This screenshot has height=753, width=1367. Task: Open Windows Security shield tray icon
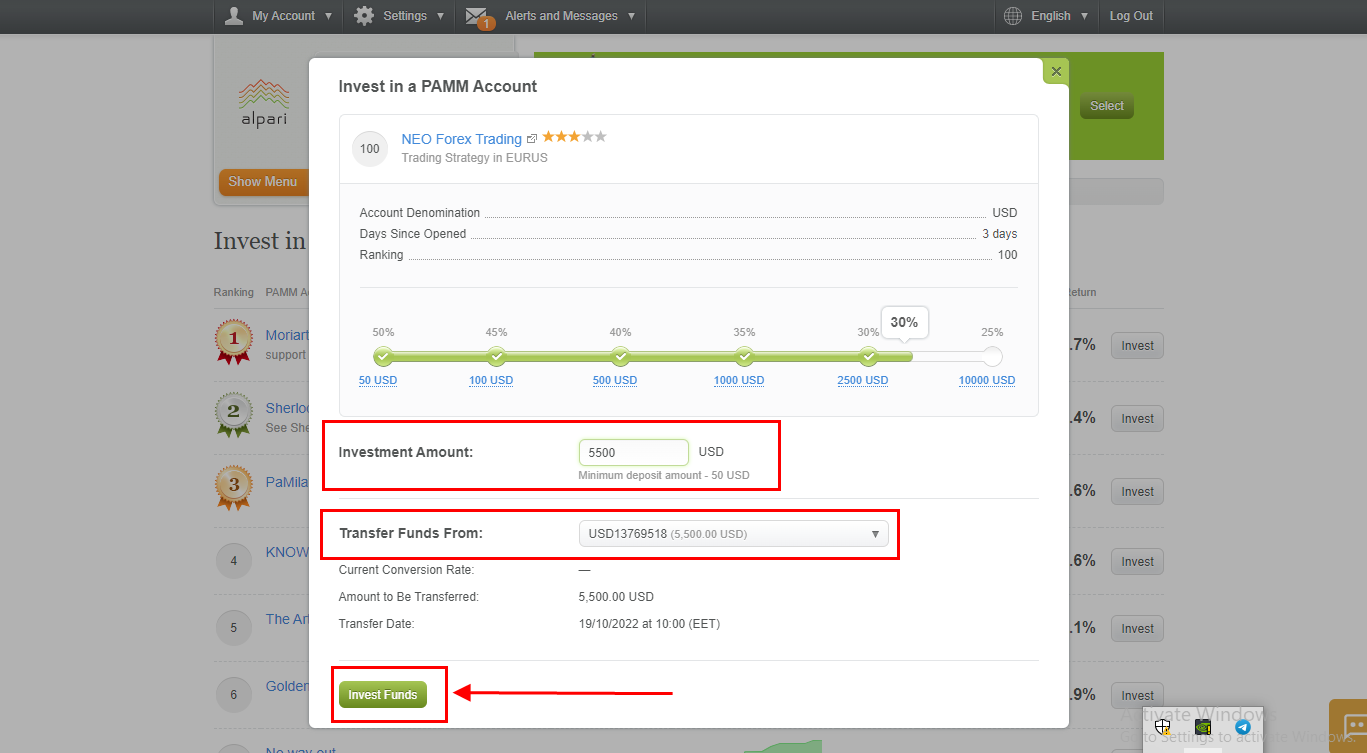point(1162,727)
